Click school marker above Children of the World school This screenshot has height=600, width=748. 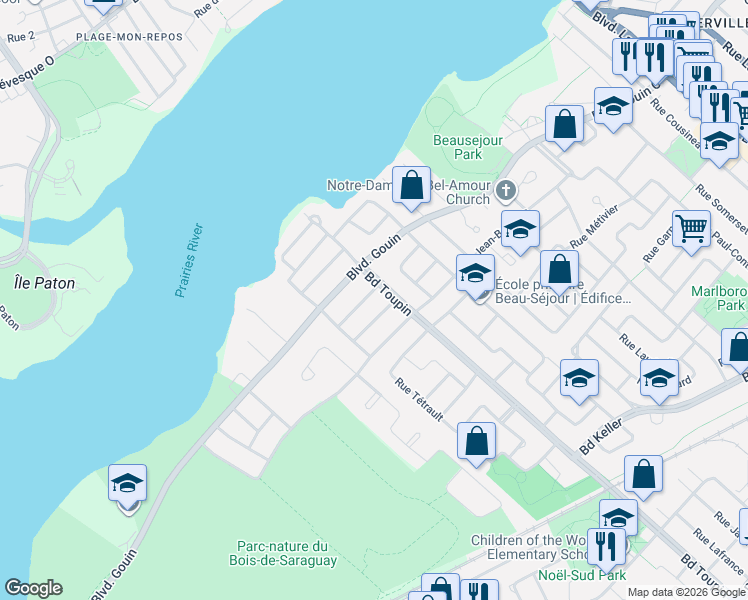coord(619,517)
